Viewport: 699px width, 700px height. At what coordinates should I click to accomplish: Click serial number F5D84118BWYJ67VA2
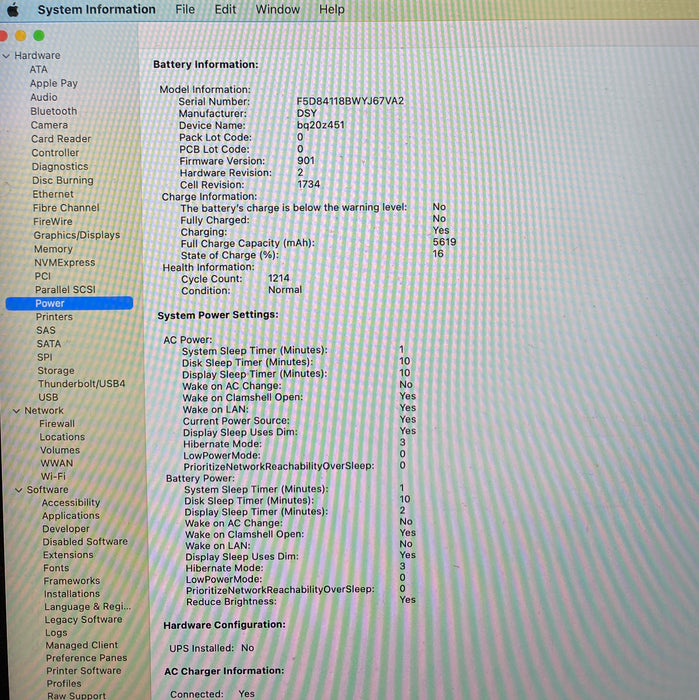point(350,101)
